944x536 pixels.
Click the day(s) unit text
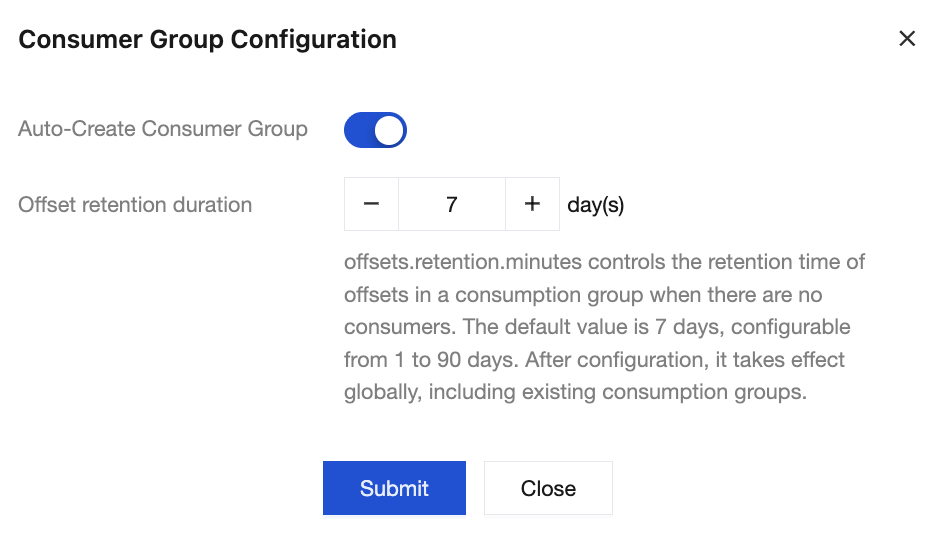(x=595, y=205)
